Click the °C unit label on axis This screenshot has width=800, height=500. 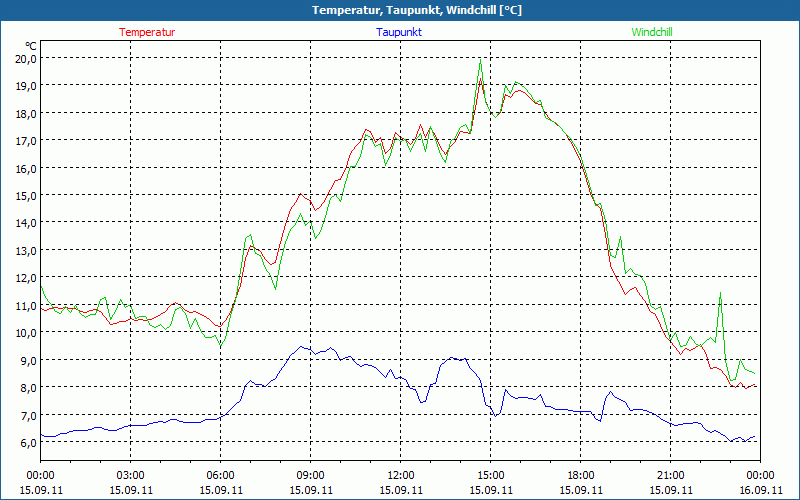pos(30,46)
